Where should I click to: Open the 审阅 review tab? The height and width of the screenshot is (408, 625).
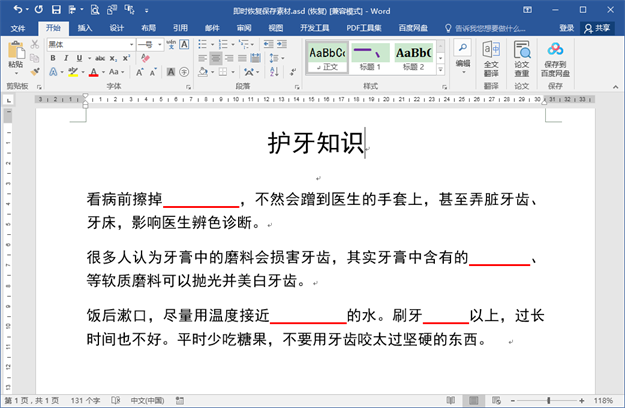(x=243, y=28)
